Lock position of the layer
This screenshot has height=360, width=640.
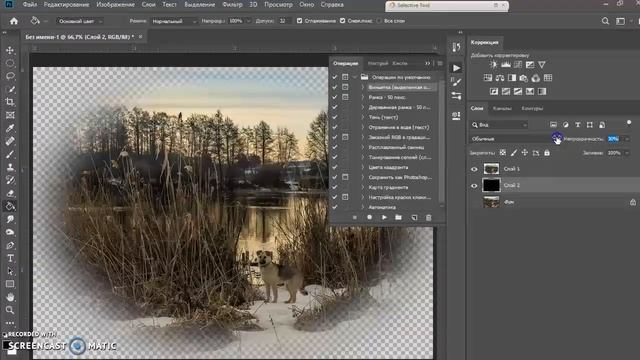point(524,153)
